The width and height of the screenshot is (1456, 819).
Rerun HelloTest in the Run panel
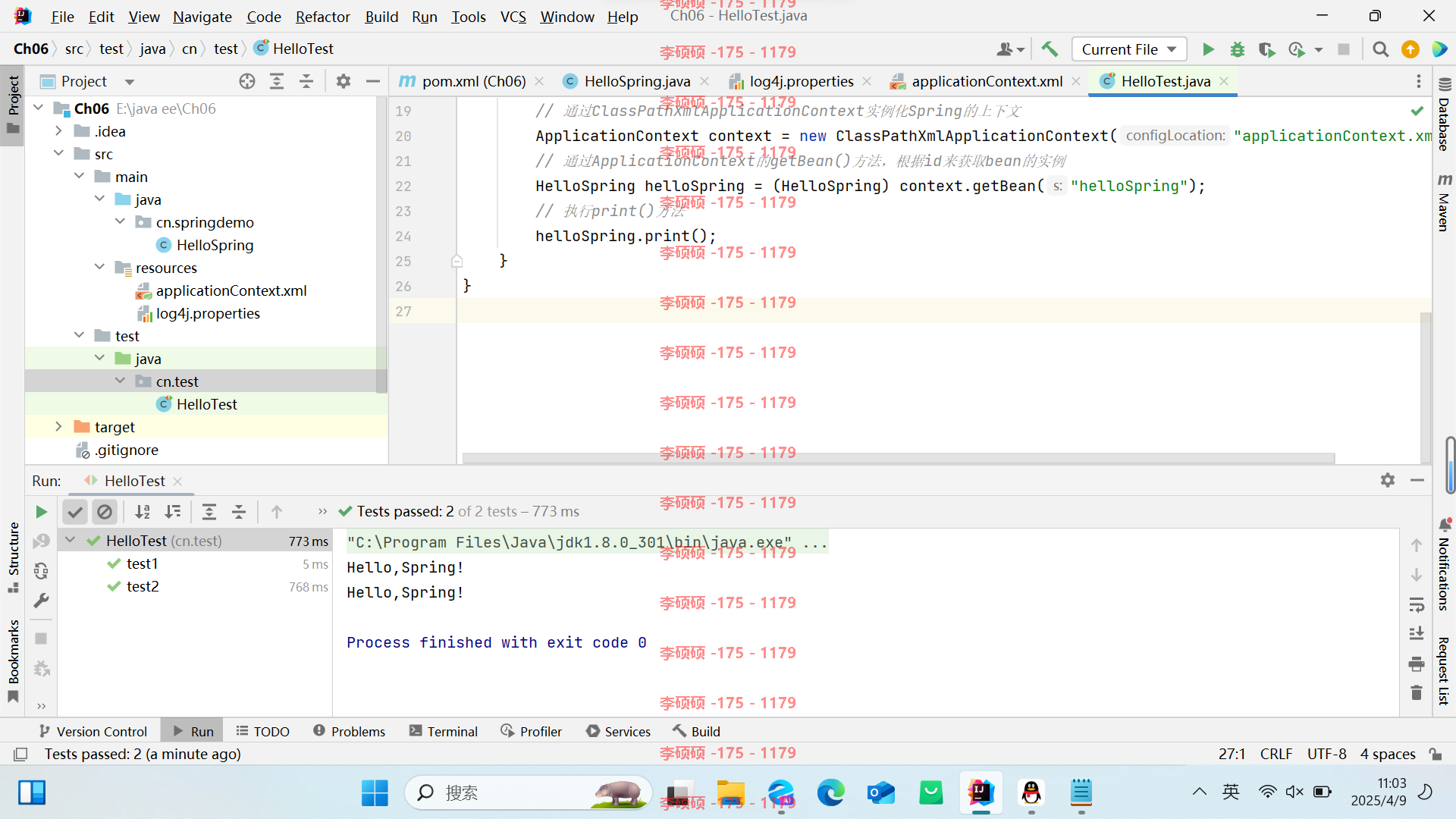[x=42, y=512]
